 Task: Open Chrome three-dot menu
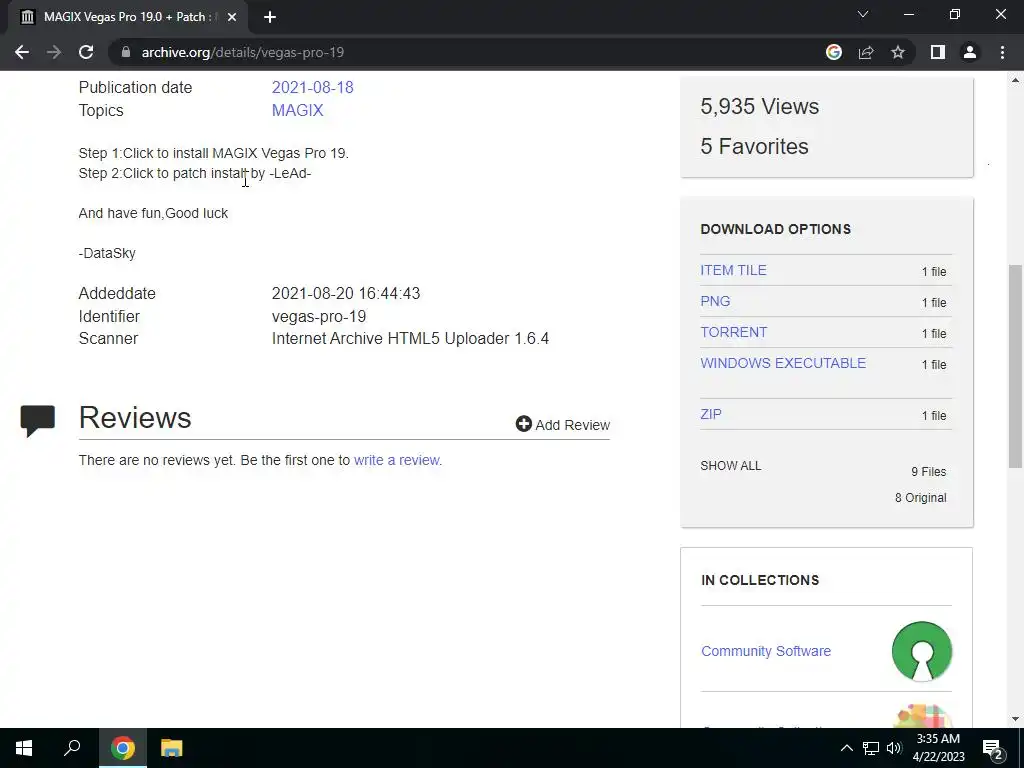(x=1002, y=52)
